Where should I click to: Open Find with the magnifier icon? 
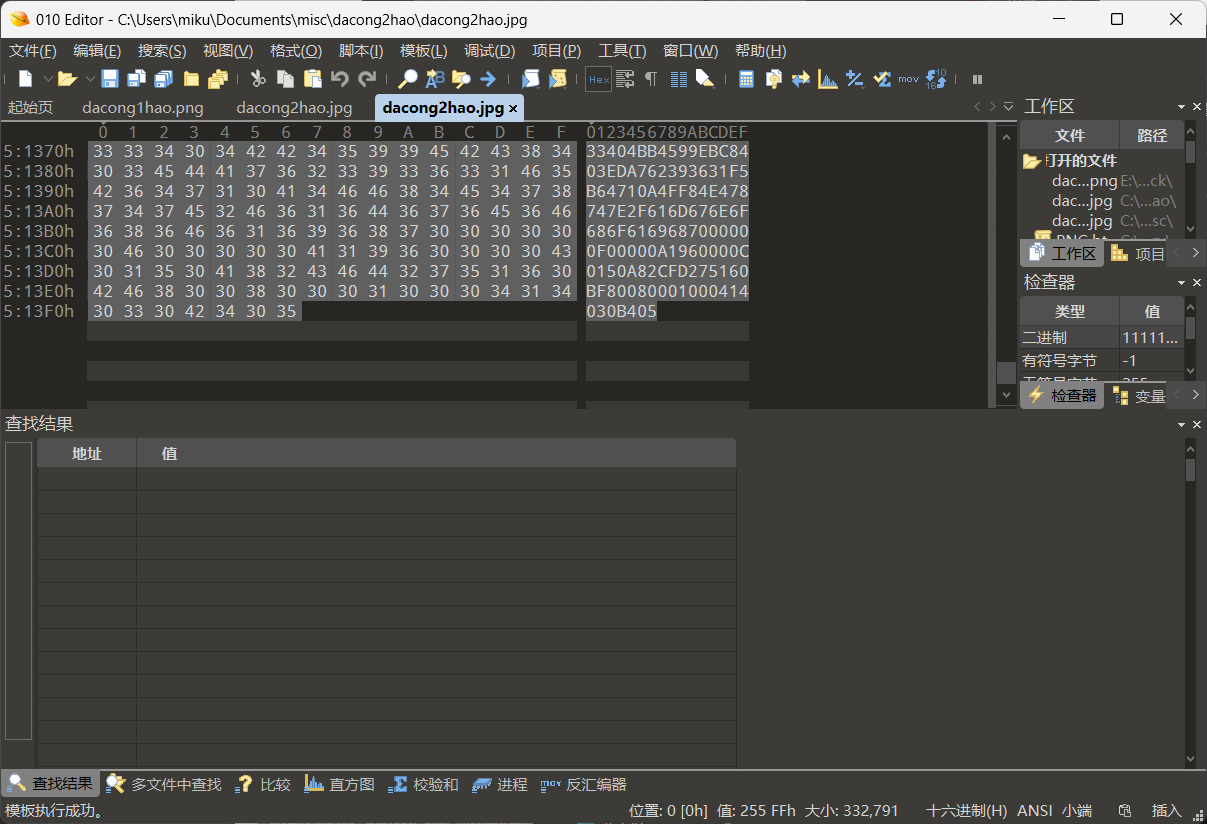[x=408, y=79]
